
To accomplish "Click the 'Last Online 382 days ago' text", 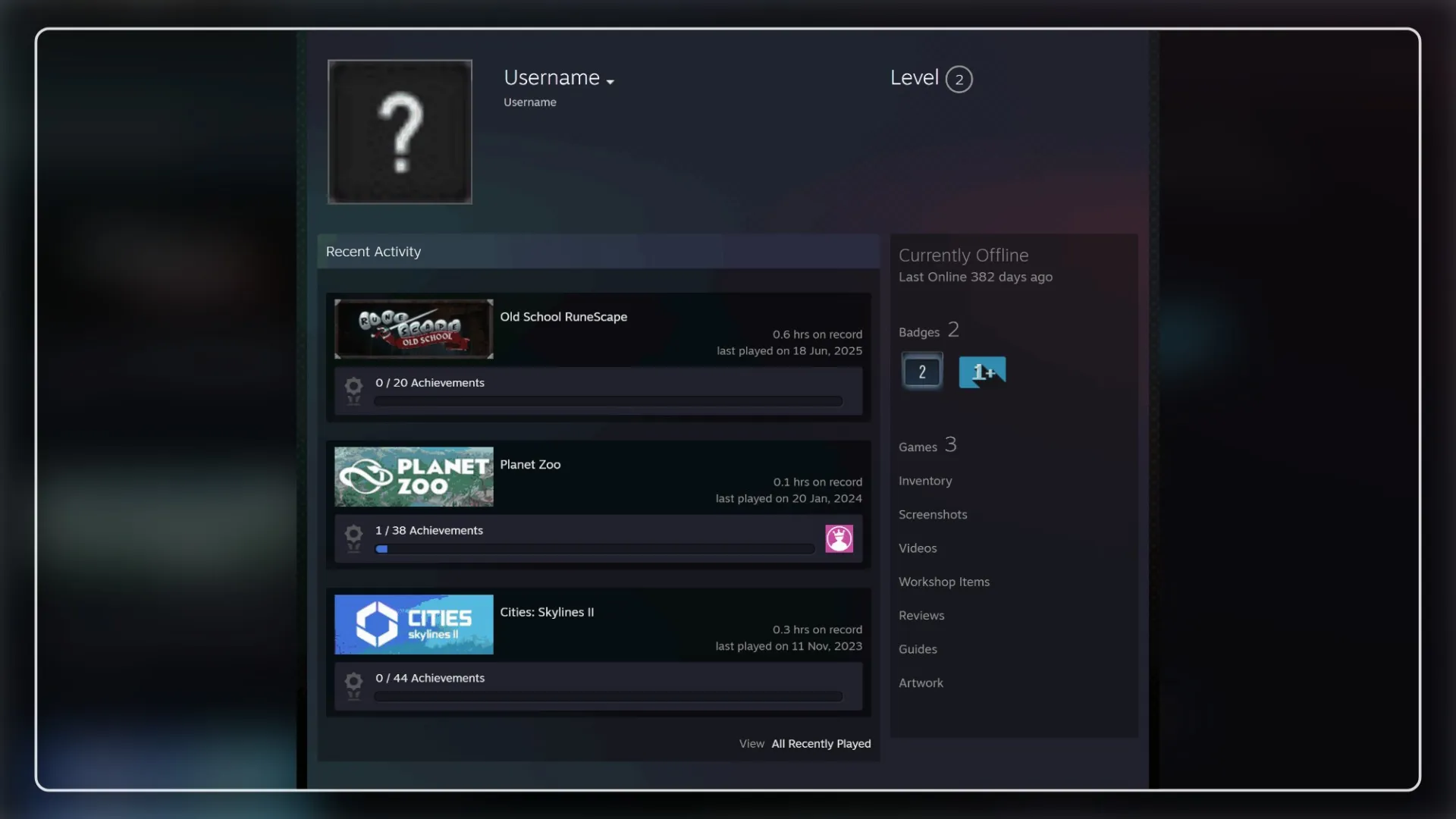I will [975, 278].
